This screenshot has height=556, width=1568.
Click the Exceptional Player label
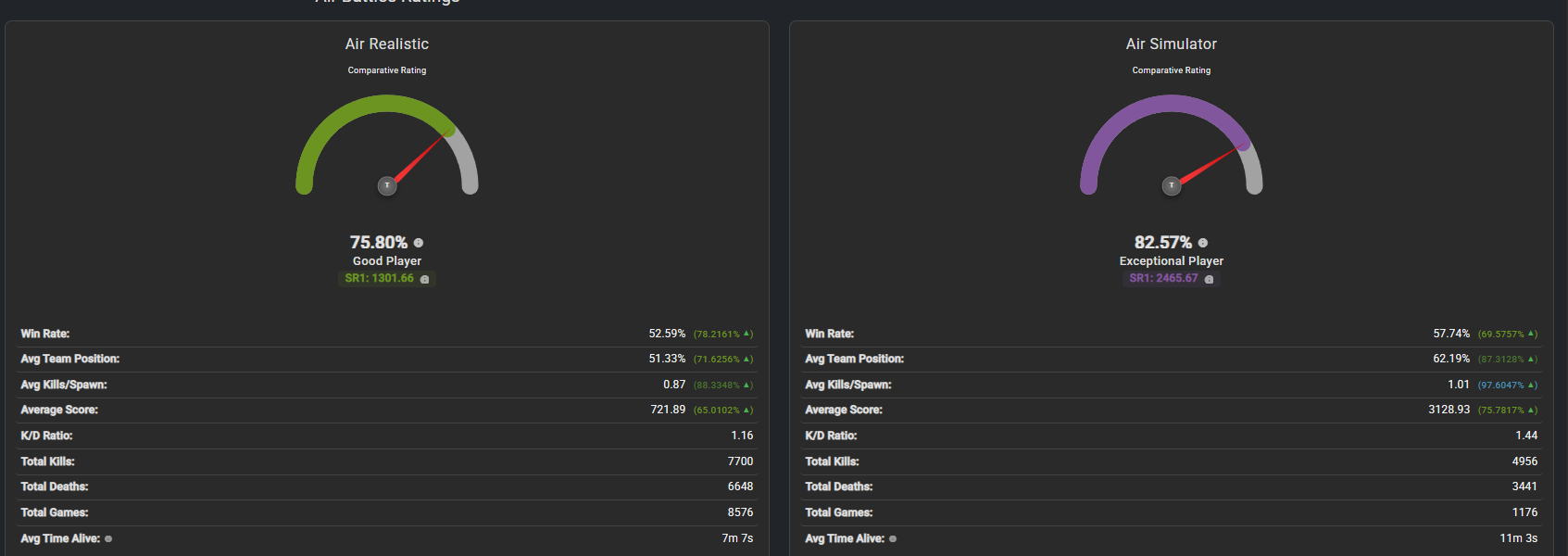coord(1172,261)
